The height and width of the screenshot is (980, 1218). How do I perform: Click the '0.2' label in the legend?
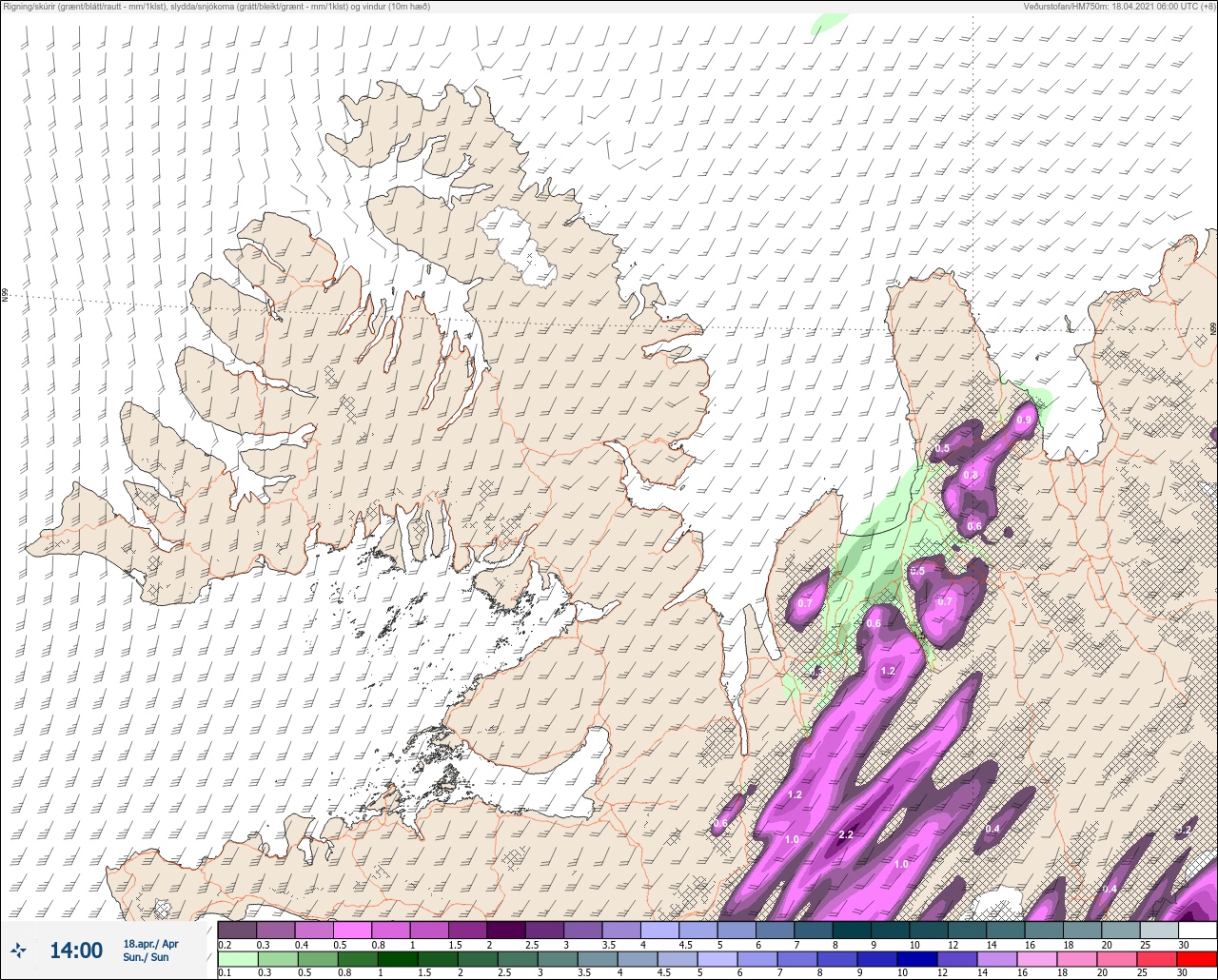tap(225, 944)
